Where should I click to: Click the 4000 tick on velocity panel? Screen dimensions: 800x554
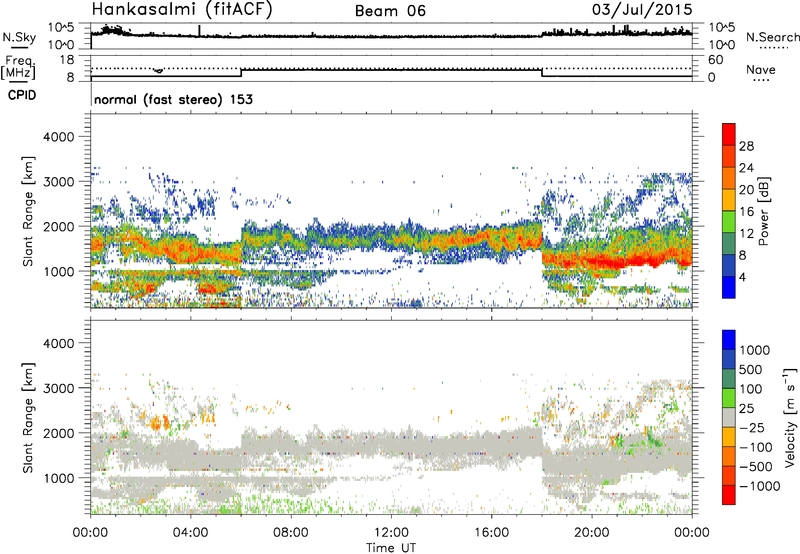click(x=58, y=343)
